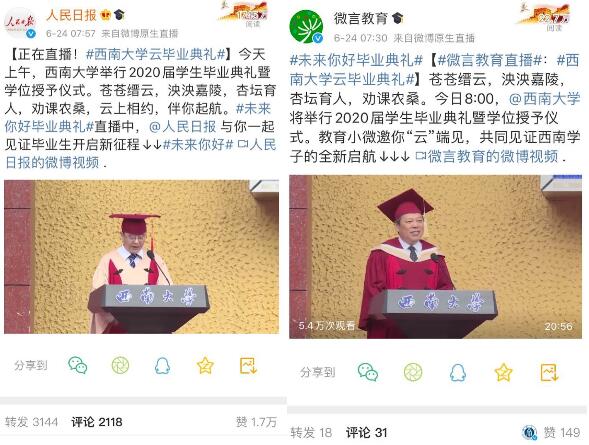Image resolution: width=589 pixels, height=445 pixels.
Task: Like the 人民日报 post (赞 1.7万)
Action: [257, 422]
